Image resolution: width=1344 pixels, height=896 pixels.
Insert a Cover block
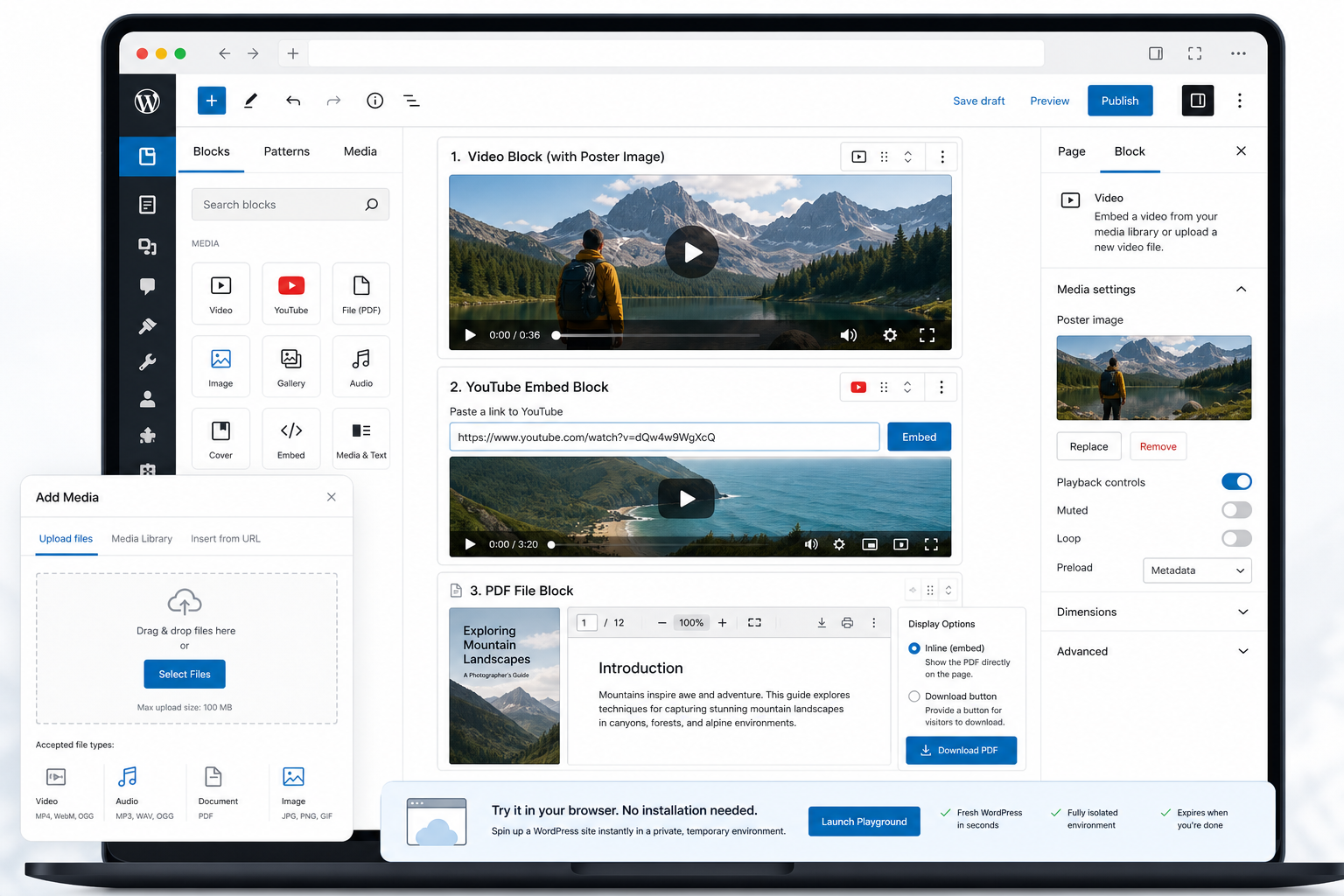pos(220,439)
